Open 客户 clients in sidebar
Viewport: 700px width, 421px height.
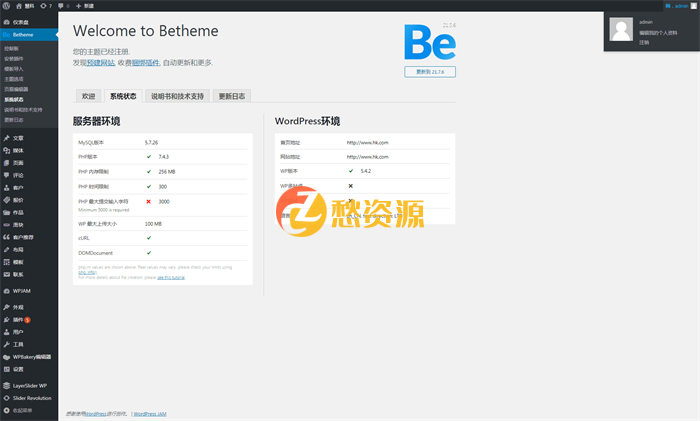point(29,188)
